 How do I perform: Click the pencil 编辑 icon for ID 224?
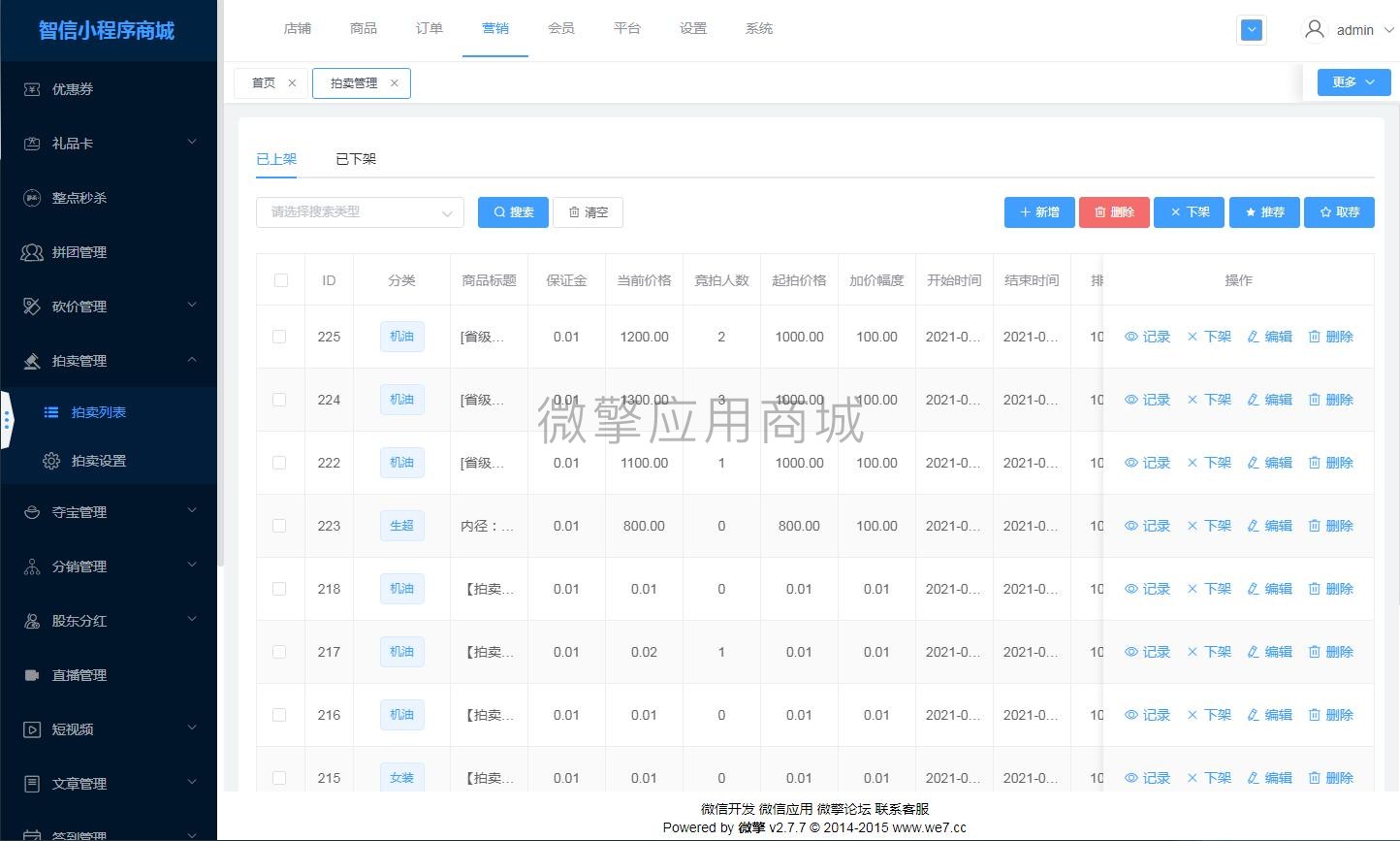(1253, 400)
